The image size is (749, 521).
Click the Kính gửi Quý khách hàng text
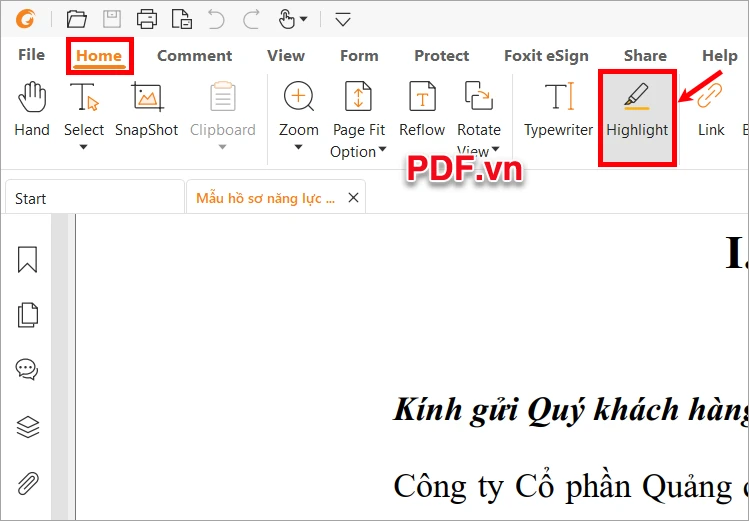click(571, 411)
